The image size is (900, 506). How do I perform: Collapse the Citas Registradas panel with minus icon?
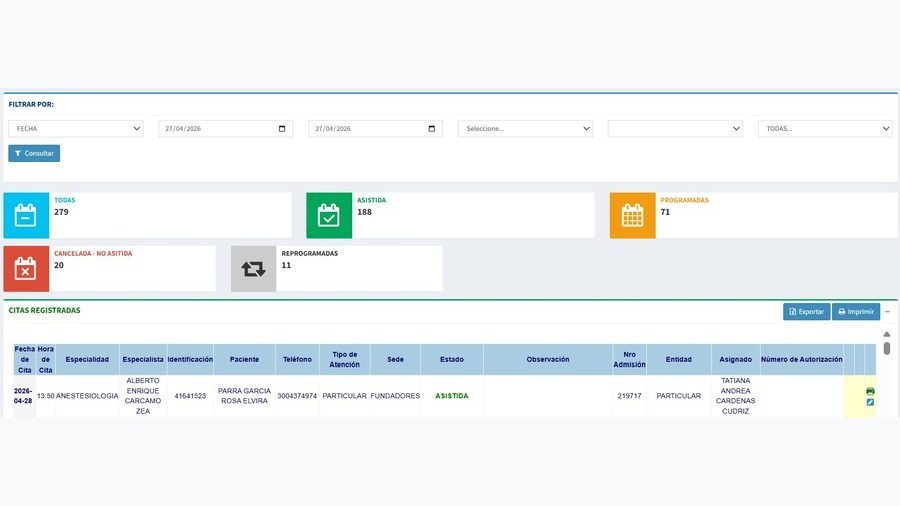[x=887, y=312]
